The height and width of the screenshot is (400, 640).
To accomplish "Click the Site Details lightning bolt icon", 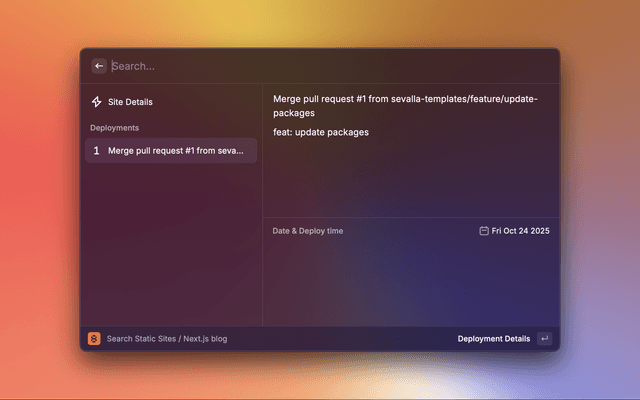I will (96, 102).
